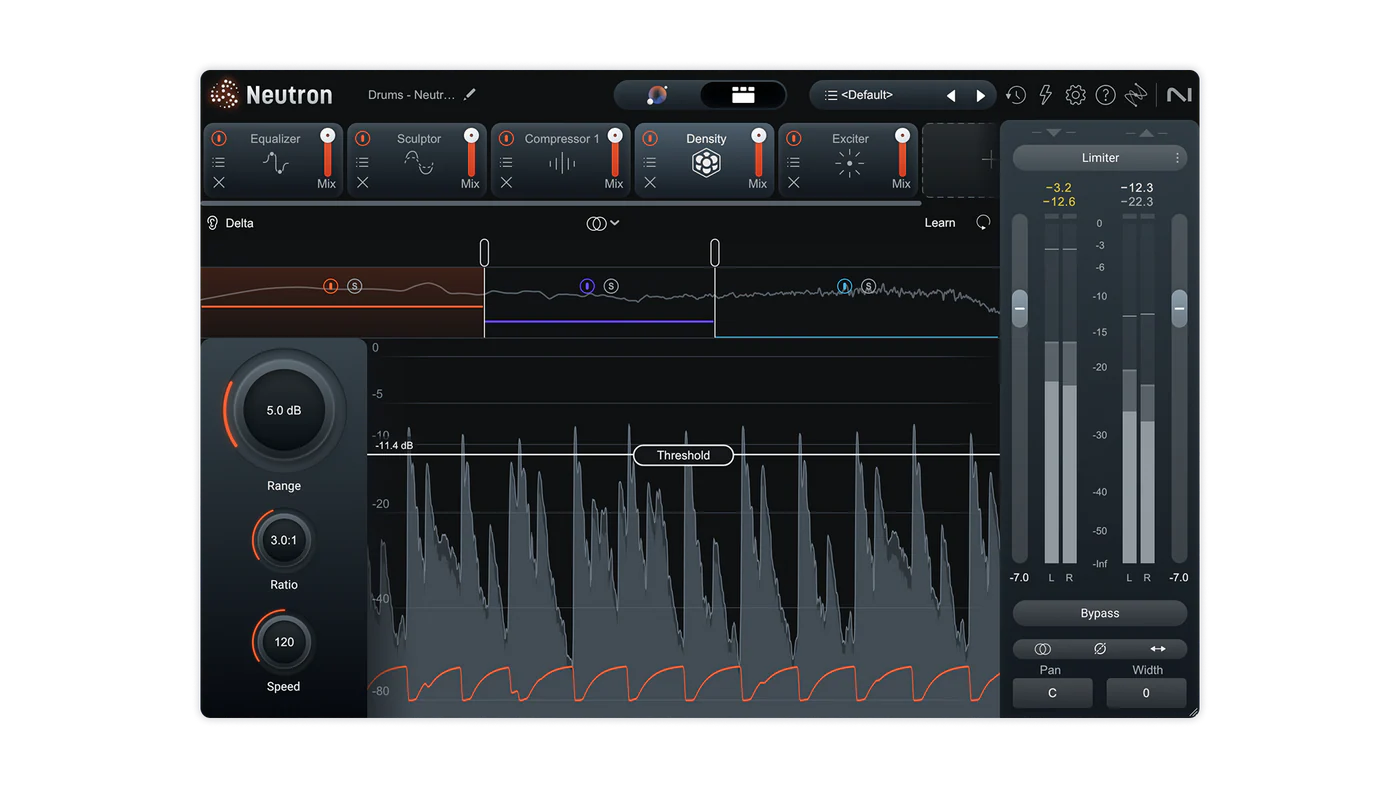Click the Equalizer Mix slider handle

[x=327, y=136]
